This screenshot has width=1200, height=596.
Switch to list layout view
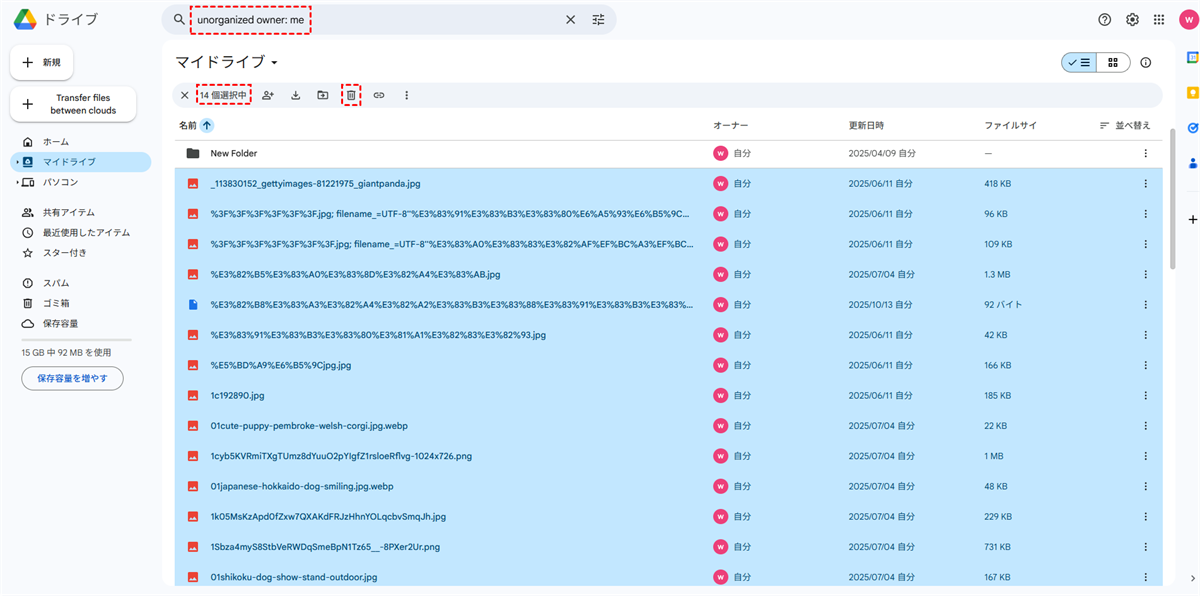tap(1079, 62)
